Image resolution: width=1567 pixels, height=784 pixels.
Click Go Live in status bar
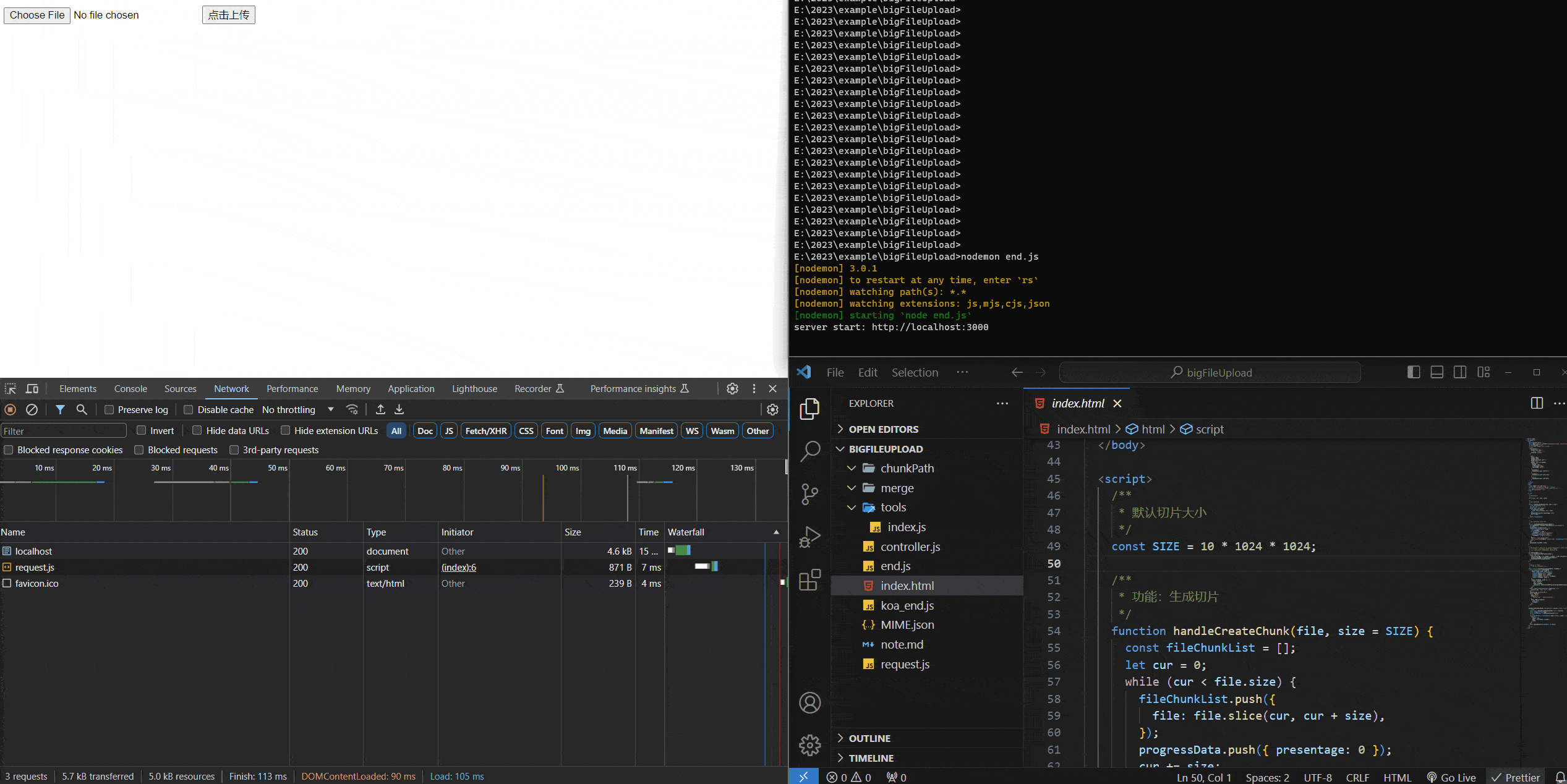coord(1451,777)
